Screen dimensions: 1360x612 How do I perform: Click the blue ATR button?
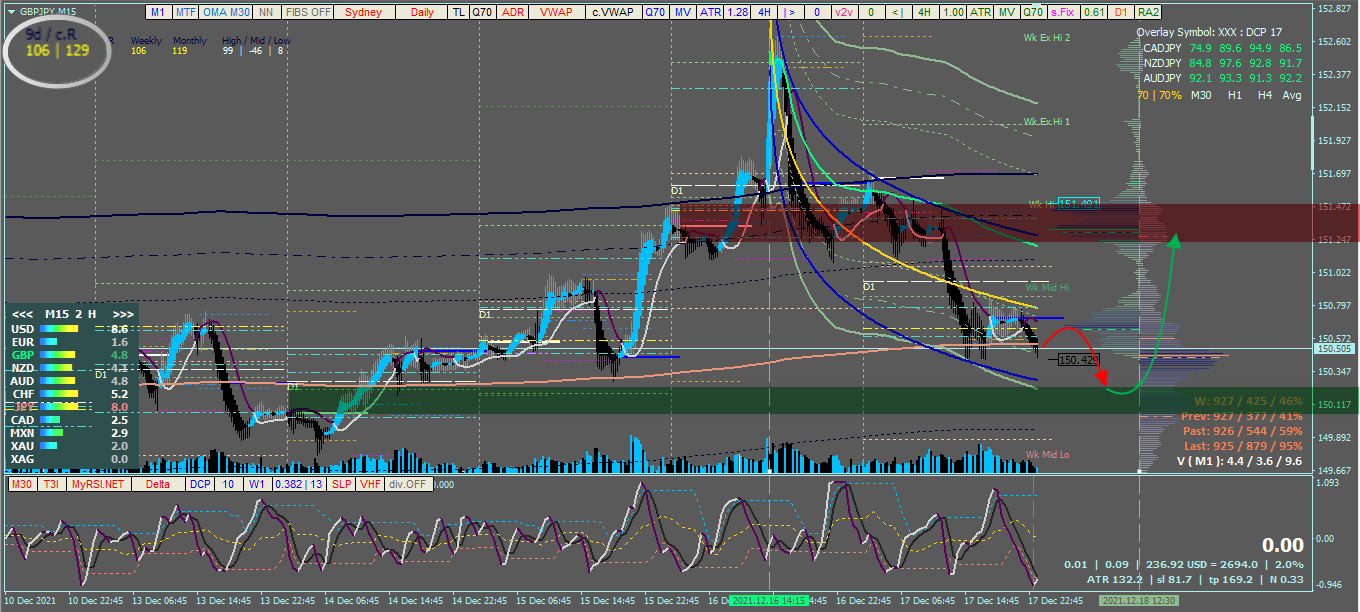[x=710, y=12]
